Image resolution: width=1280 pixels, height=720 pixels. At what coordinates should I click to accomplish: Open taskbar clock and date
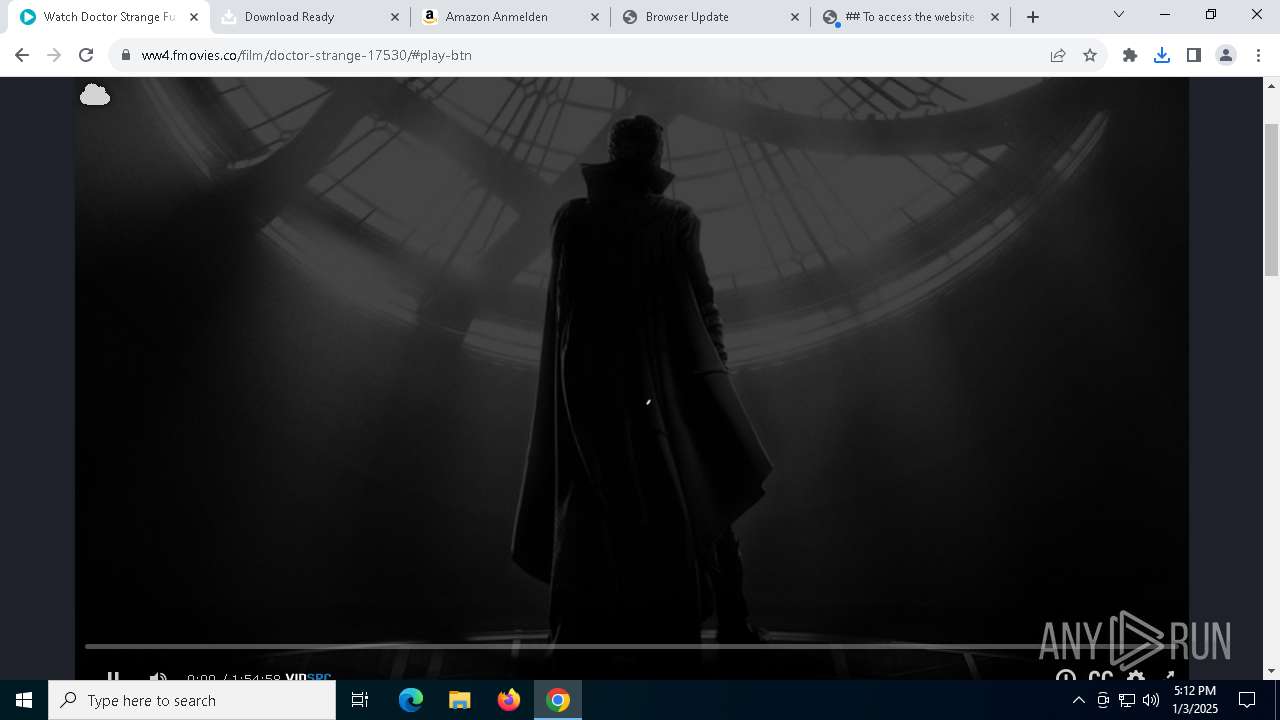click(x=1195, y=700)
